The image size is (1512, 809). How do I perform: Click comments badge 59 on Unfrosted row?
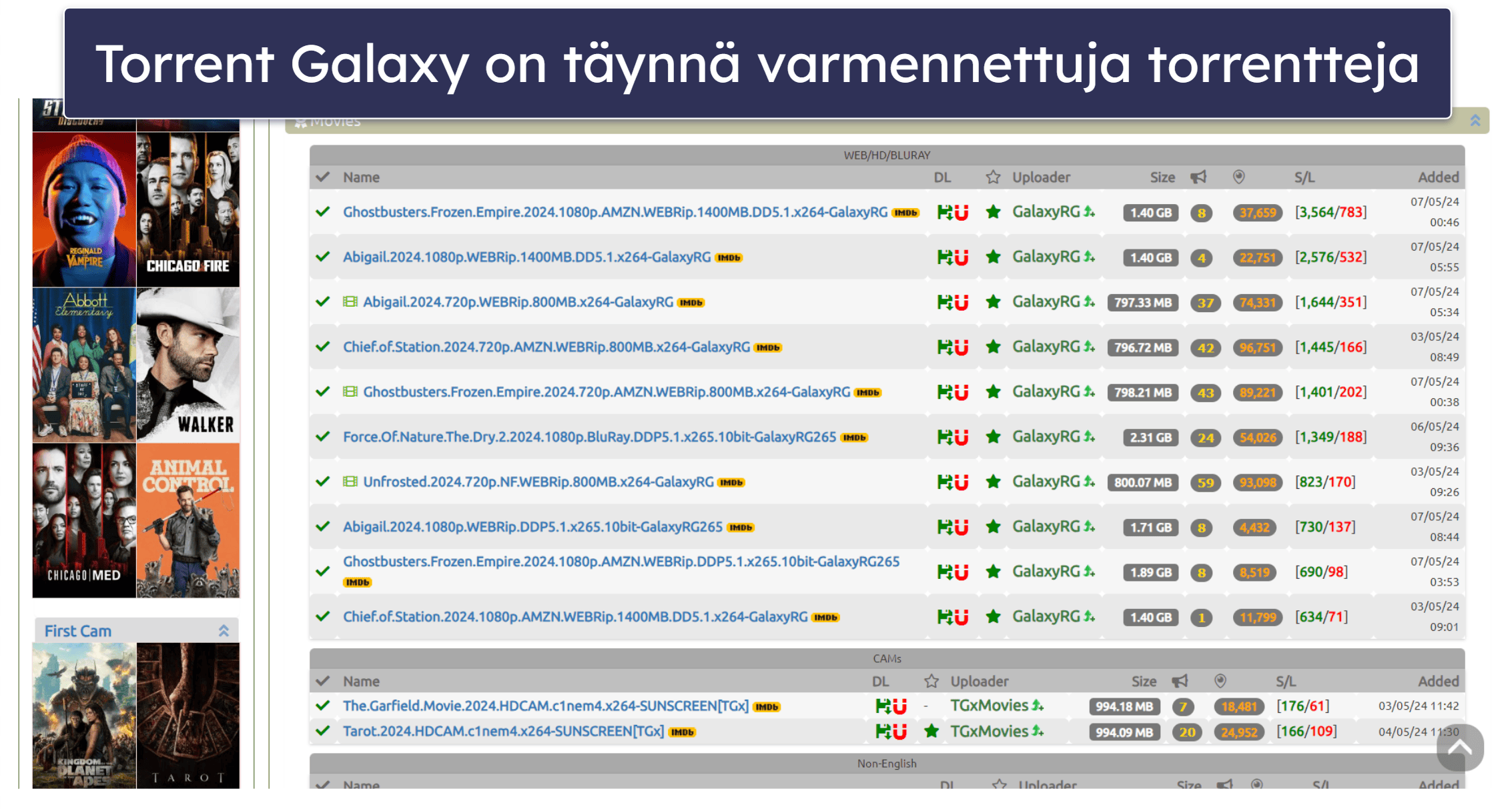[1205, 482]
